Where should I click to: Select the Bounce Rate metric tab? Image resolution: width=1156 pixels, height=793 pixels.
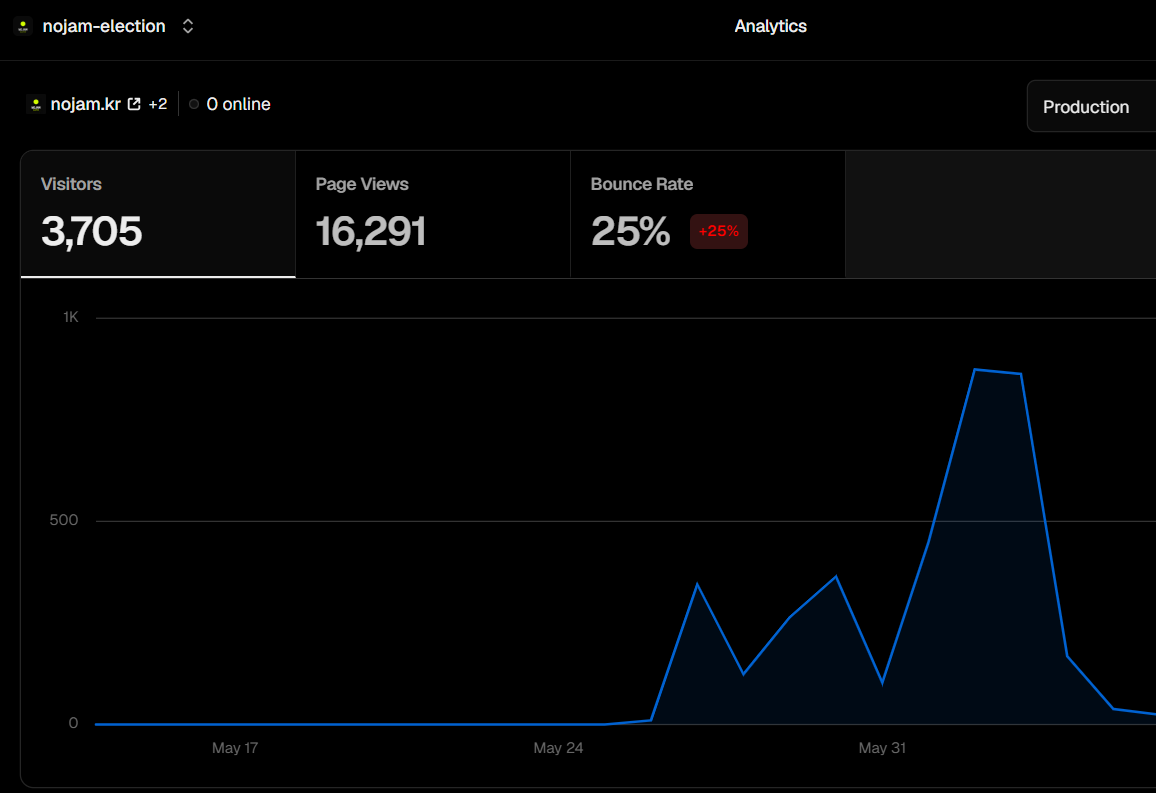(708, 214)
